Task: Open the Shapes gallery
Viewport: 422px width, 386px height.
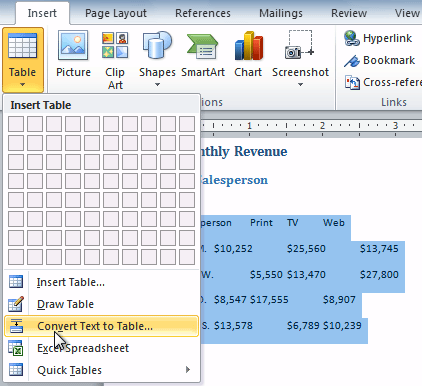Action: point(157,59)
